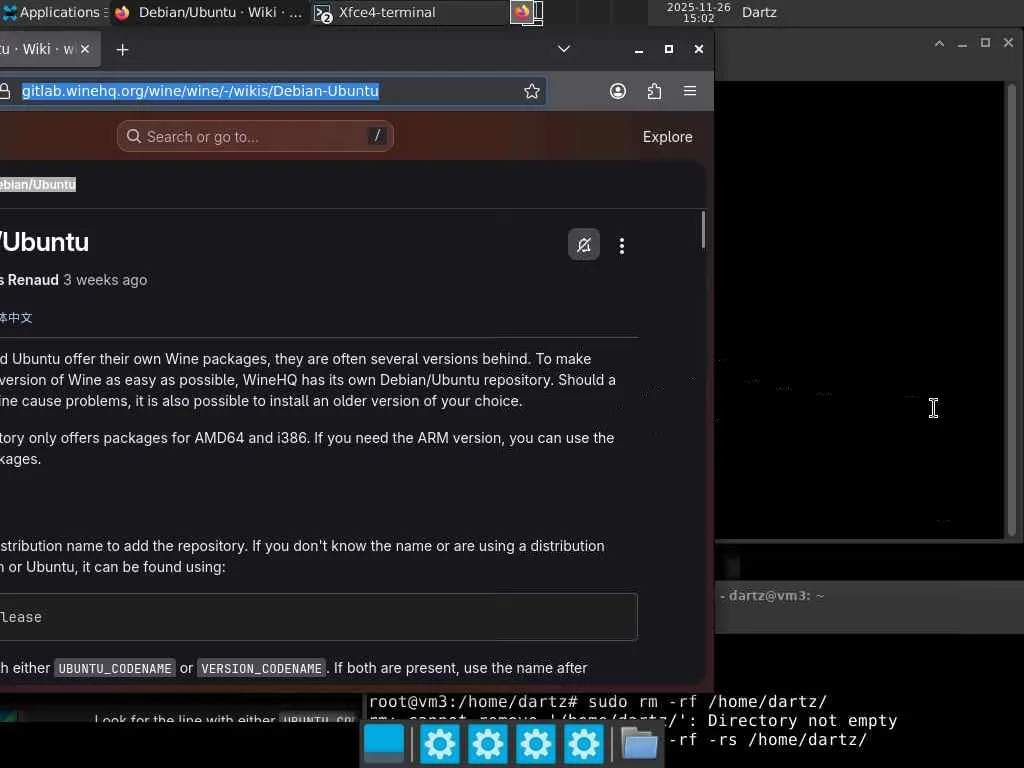Click the gitlab.winehq.org address bar
This screenshot has height=768, width=1024.
point(200,91)
